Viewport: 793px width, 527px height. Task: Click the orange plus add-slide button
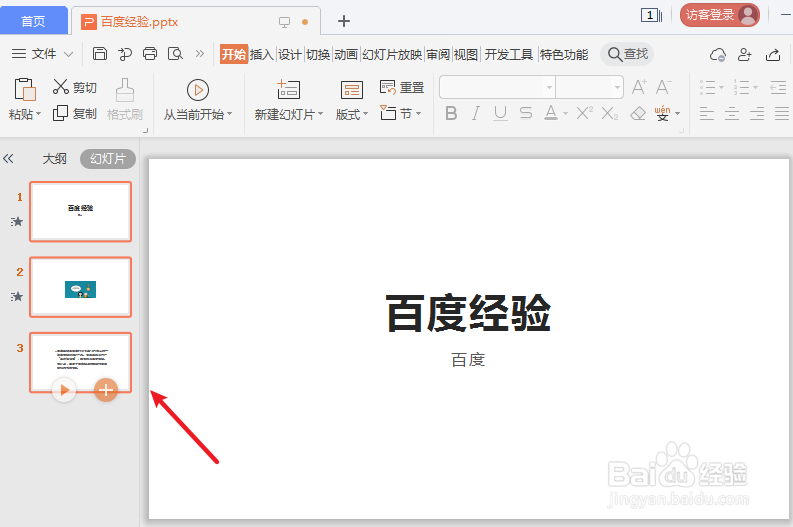[106, 390]
